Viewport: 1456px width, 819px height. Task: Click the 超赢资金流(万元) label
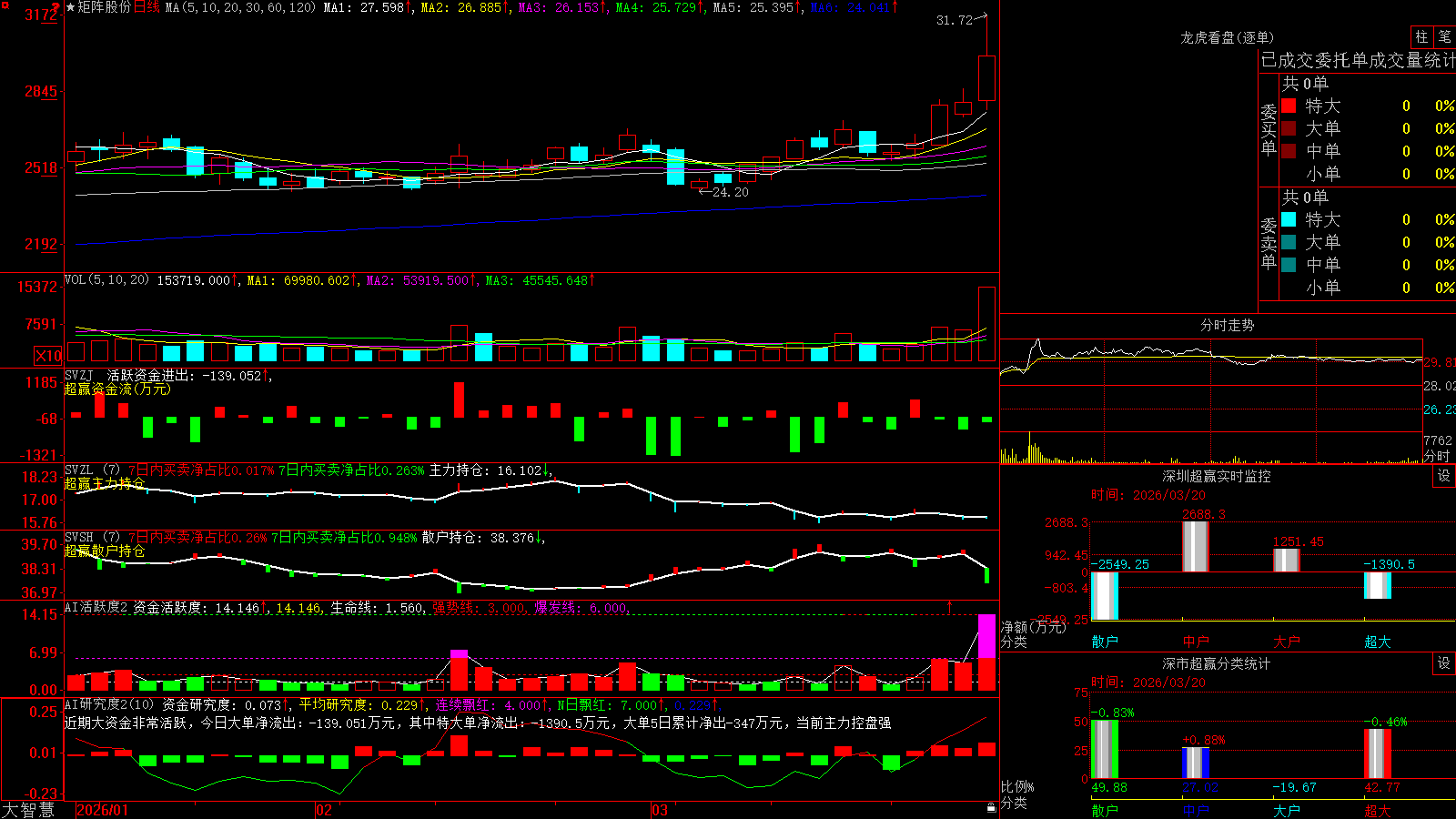click(117, 389)
